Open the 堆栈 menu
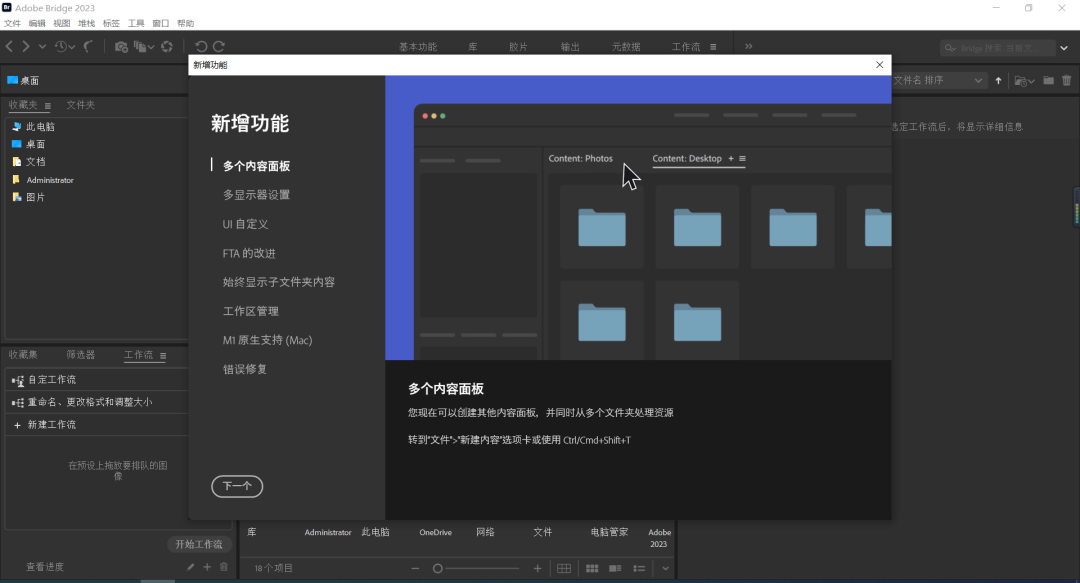Image resolution: width=1080 pixels, height=583 pixels. (x=87, y=23)
